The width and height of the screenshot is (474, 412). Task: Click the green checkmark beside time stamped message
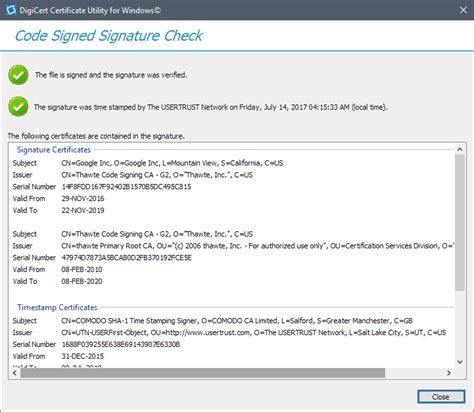tap(18, 107)
